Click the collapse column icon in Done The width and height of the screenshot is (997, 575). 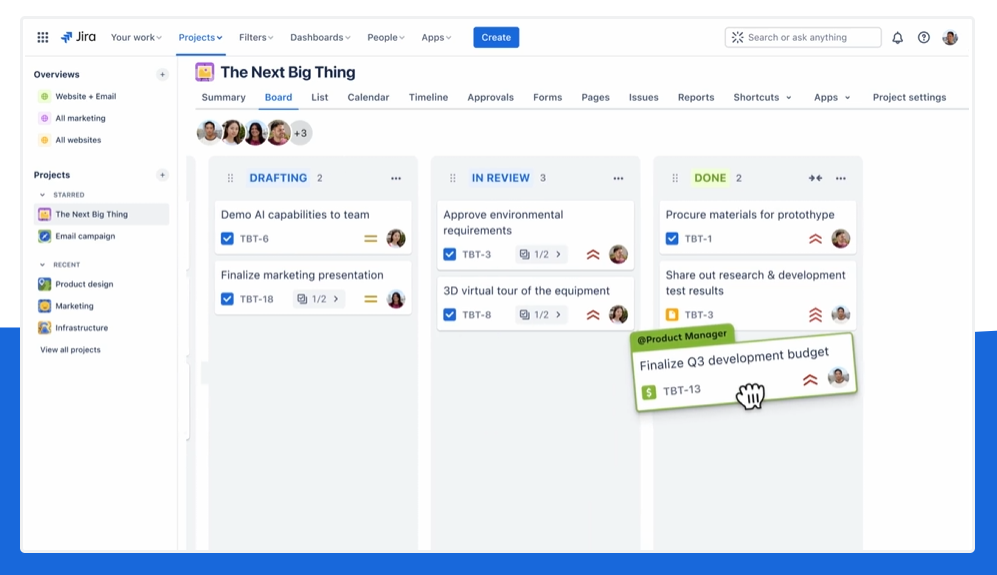click(815, 178)
